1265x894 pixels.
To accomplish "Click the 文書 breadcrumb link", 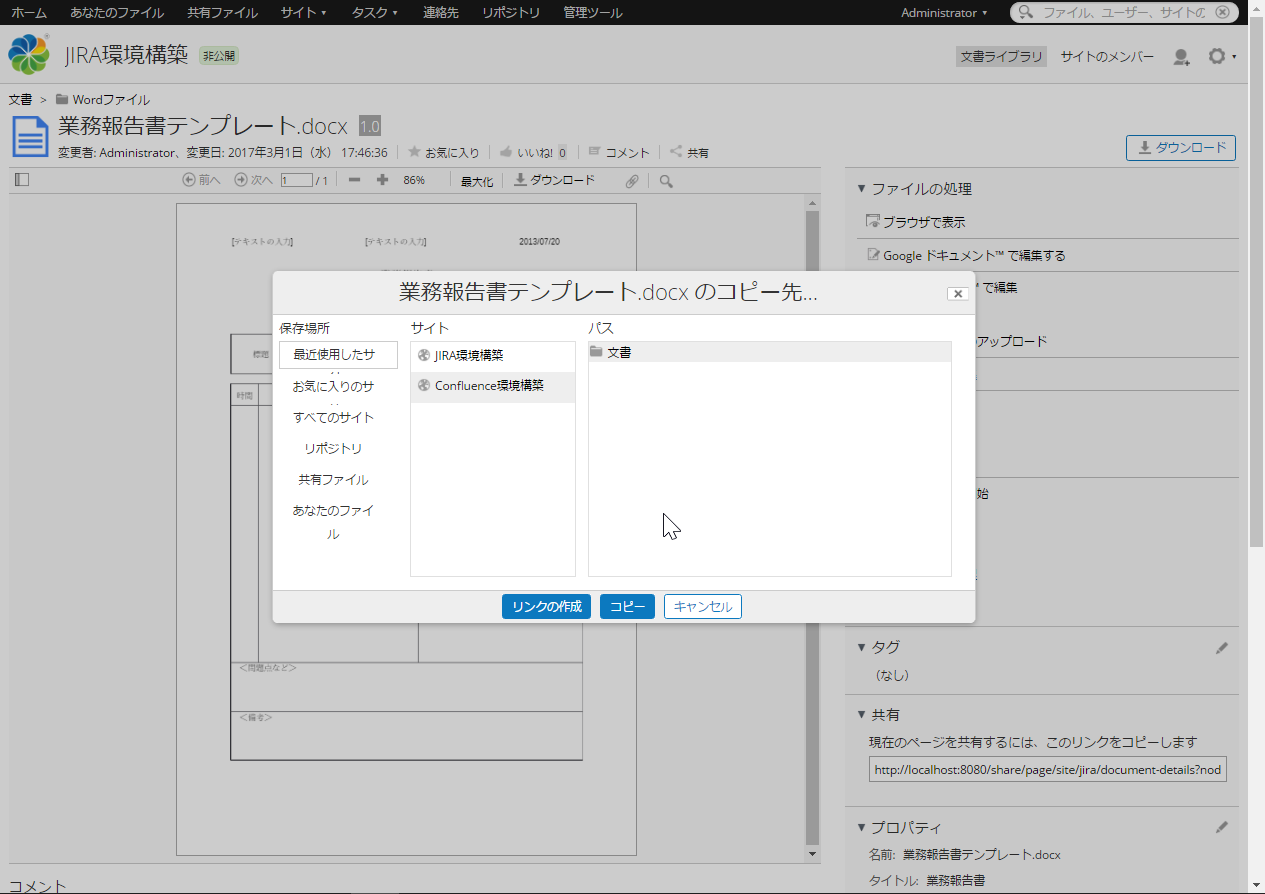I will (x=20, y=99).
